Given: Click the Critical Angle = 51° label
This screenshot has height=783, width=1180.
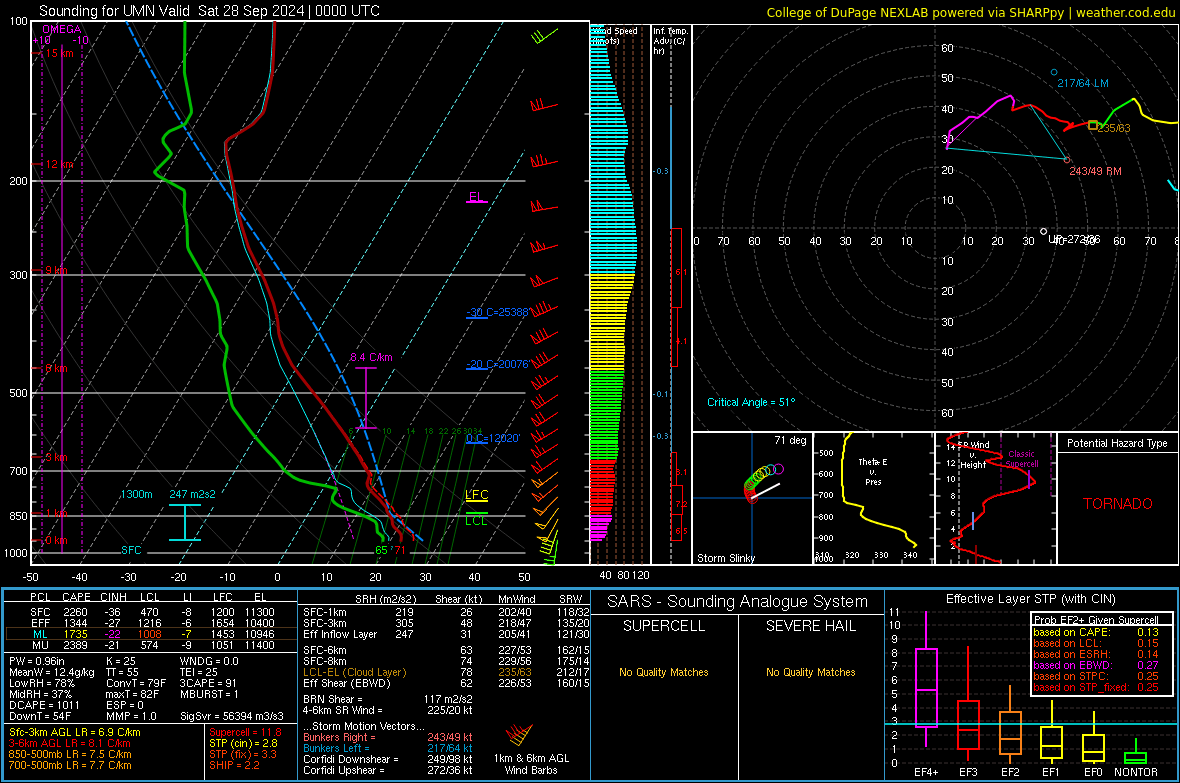Looking at the screenshot, I should pos(750,402).
